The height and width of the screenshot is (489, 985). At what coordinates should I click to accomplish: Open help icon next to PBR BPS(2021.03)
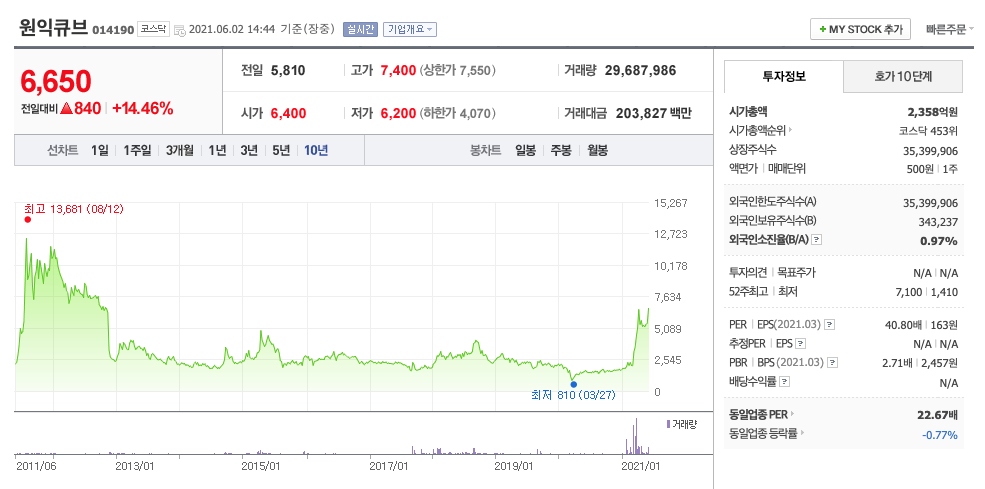[833, 363]
